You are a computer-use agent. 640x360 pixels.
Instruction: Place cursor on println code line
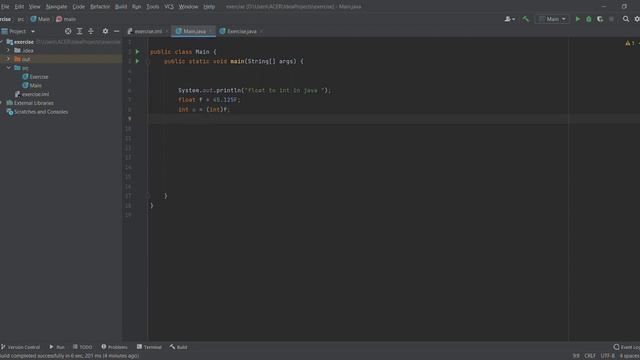254,90
